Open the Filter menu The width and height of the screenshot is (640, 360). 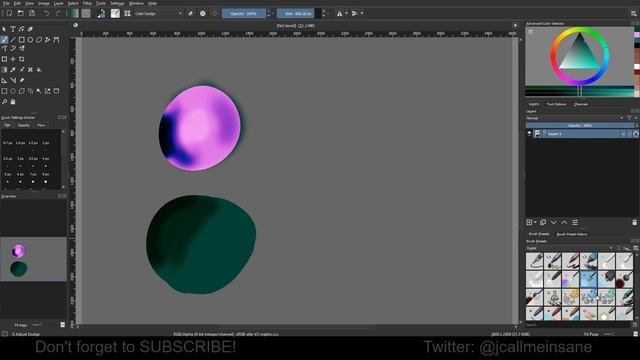[x=87, y=3]
